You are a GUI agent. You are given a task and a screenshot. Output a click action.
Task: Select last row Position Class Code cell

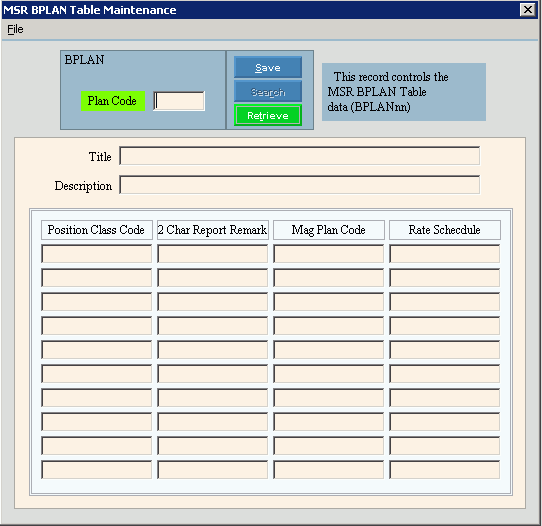click(96, 470)
